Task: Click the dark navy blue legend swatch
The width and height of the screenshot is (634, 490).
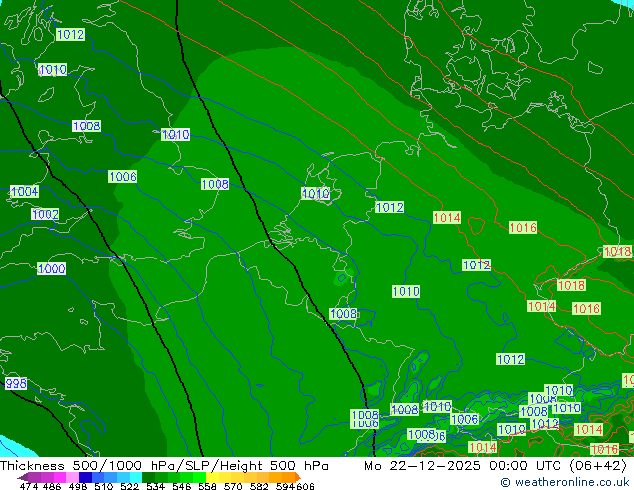Action: point(85,477)
